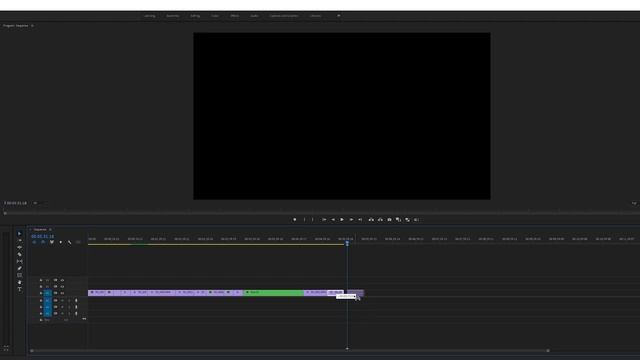Click Go to Out point button
Viewport: 640px width, 360px height.
[360, 220]
